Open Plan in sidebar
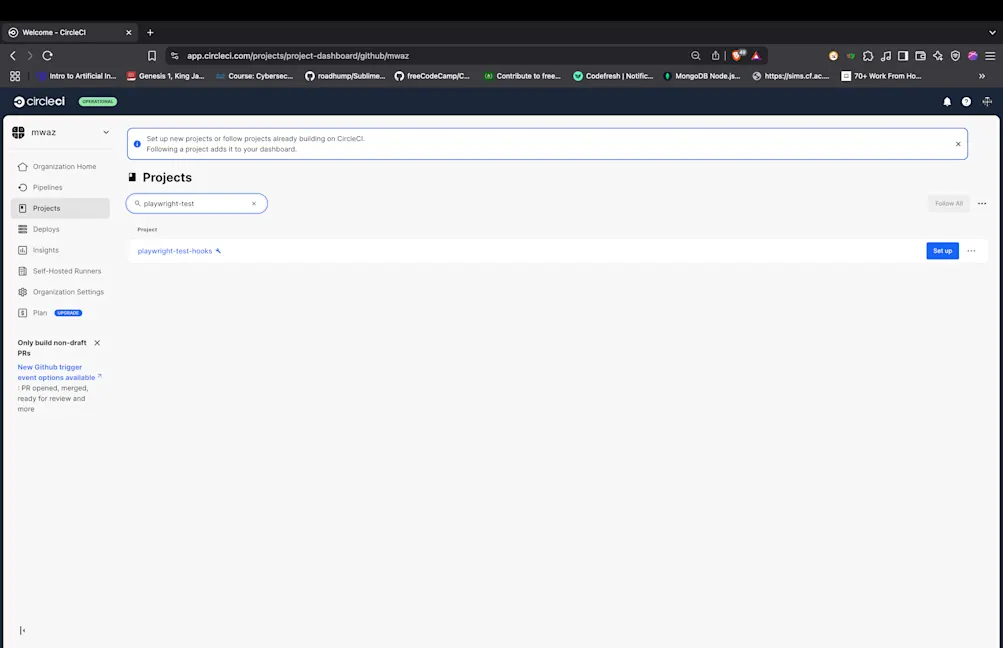1003x648 pixels. tap(40, 313)
